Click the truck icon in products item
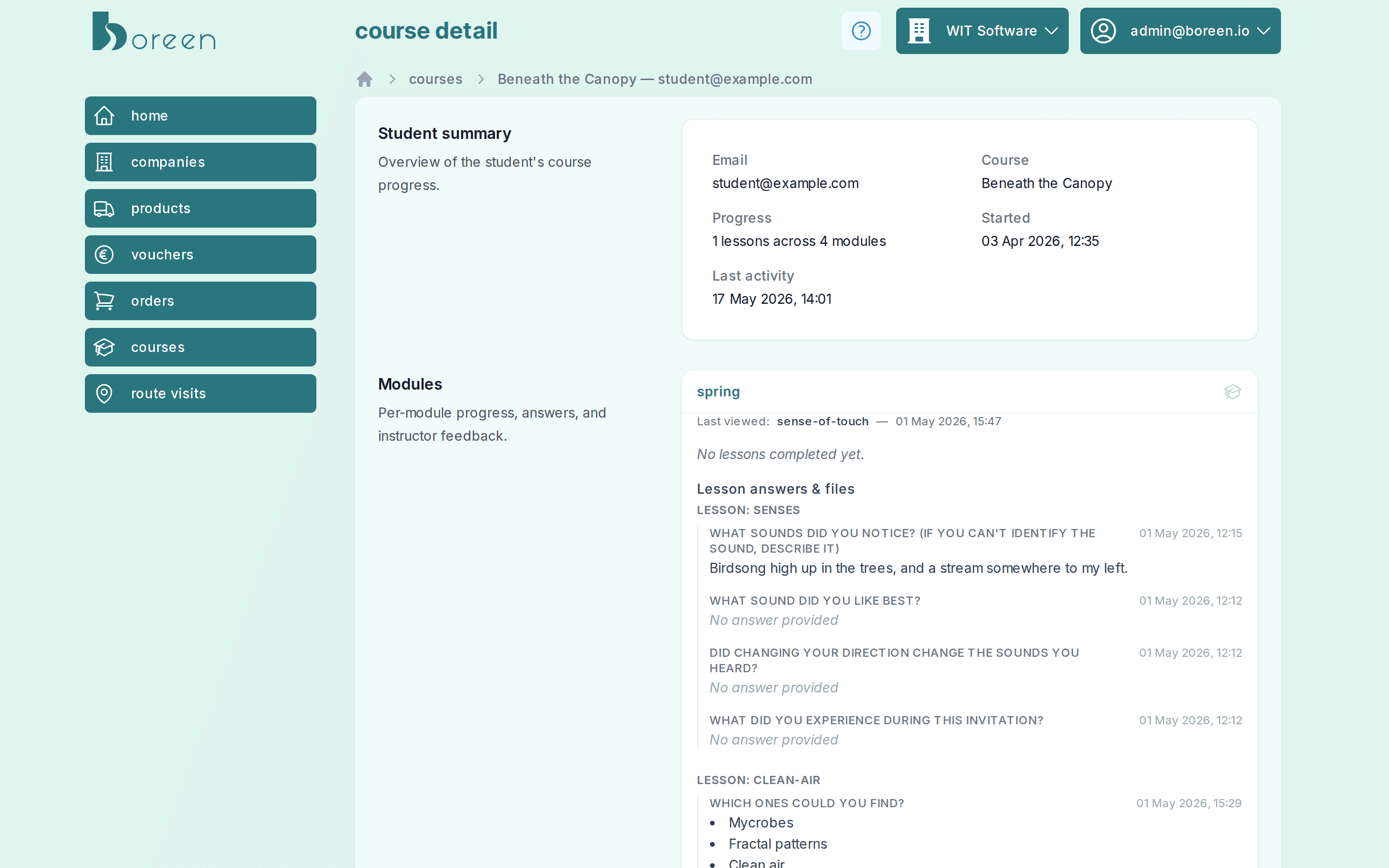The image size is (1389, 868). click(x=104, y=208)
